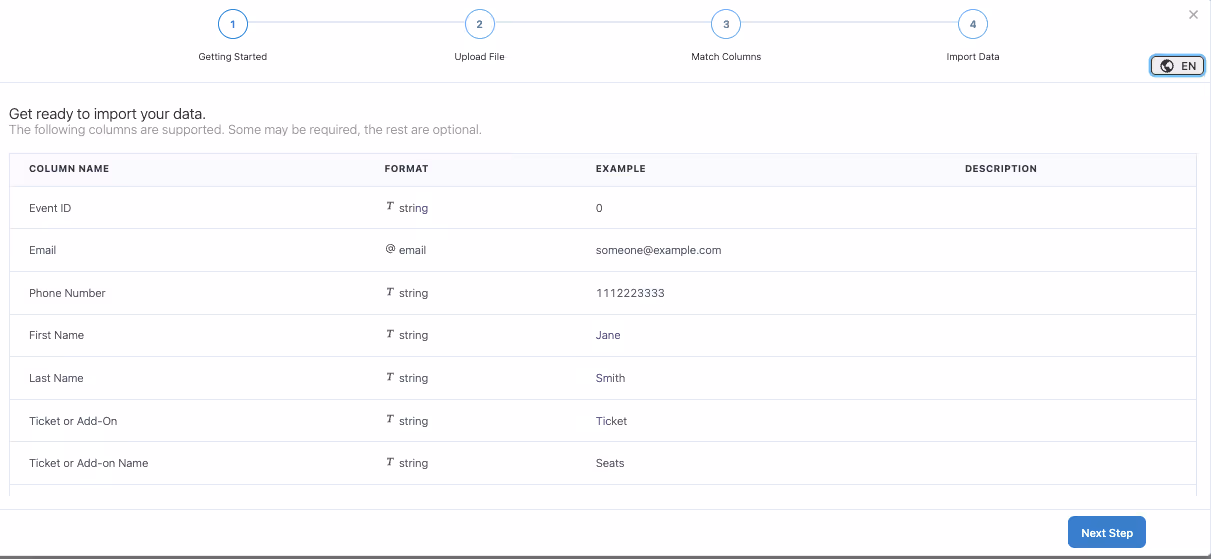Click the text icon beside Event ID format

(x=390, y=207)
